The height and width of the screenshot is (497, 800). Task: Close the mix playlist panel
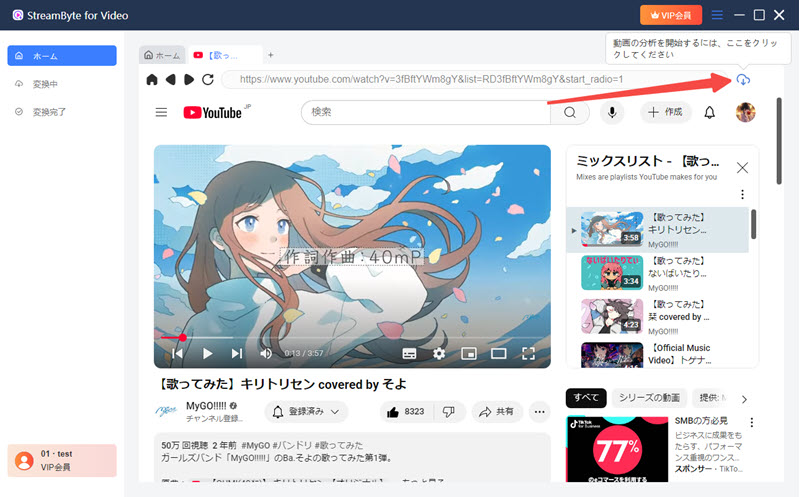pos(742,168)
